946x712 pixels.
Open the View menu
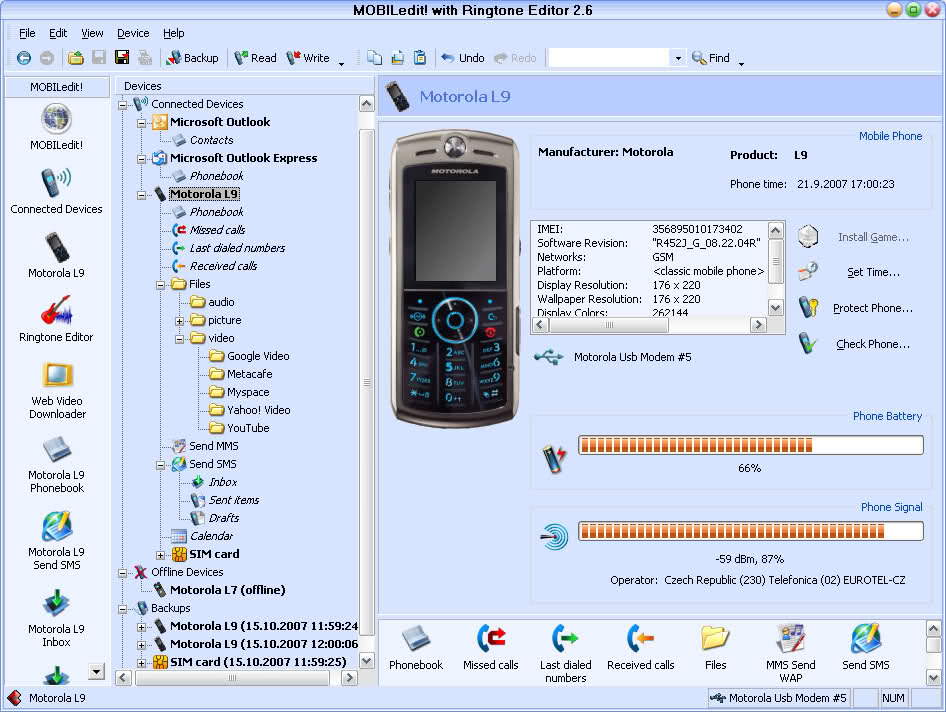click(x=92, y=33)
